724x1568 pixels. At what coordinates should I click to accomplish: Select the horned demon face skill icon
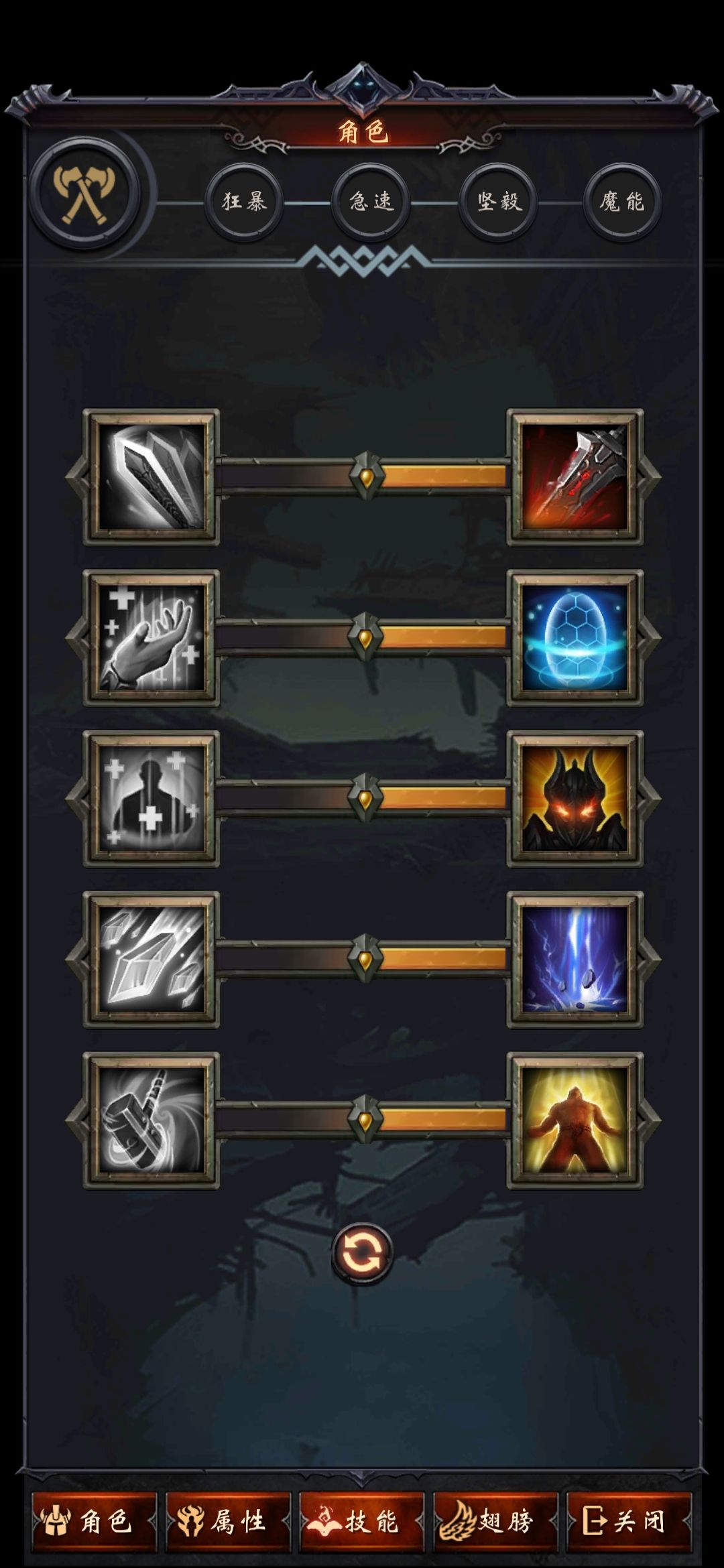click(x=575, y=799)
